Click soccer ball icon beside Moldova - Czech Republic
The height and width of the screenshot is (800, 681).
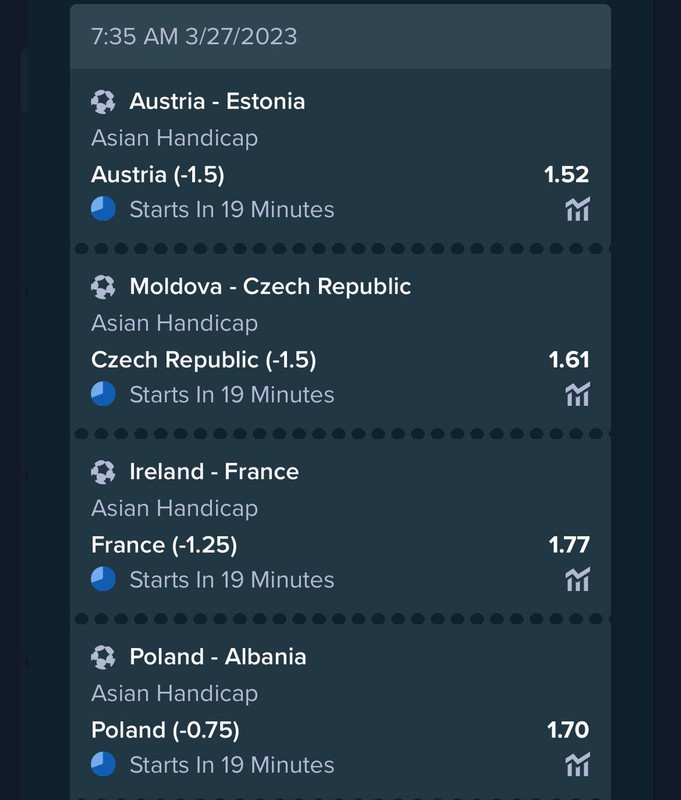pos(103,287)
